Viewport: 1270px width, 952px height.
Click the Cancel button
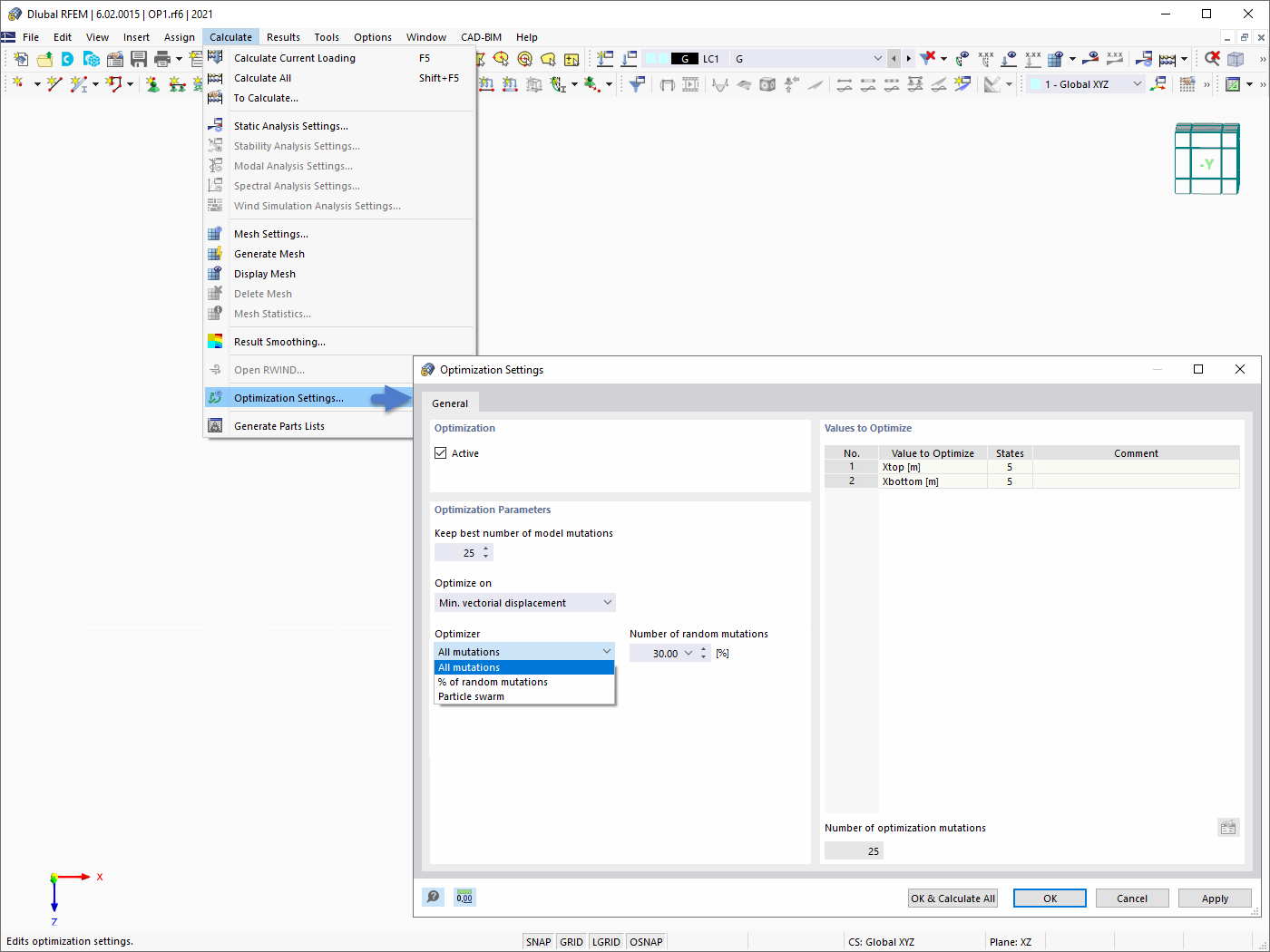(1132, 899)
